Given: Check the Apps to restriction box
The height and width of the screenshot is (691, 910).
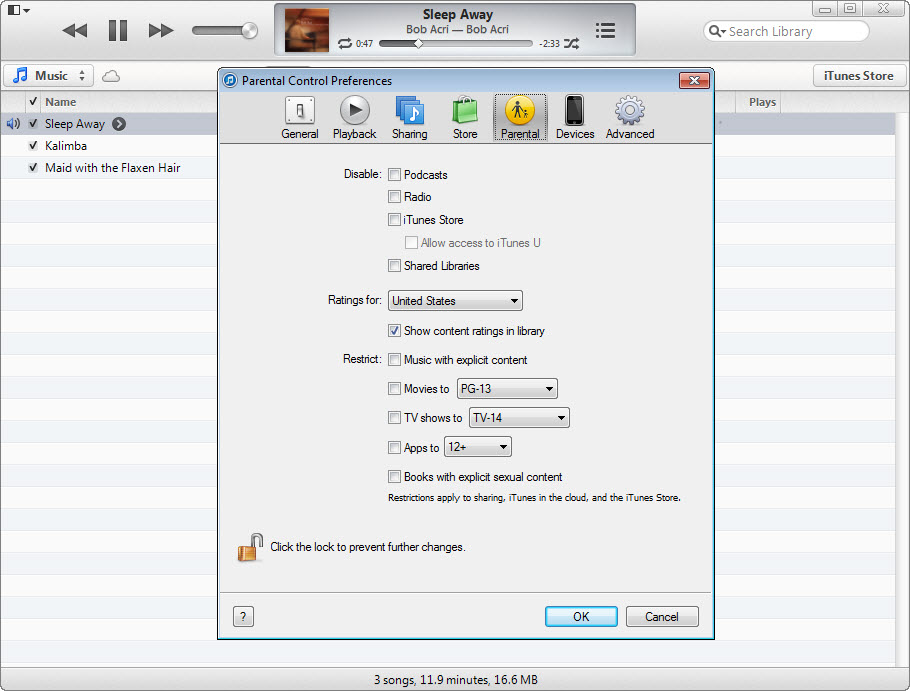Looking at the screenshot, I should click(x=395, y=447).
